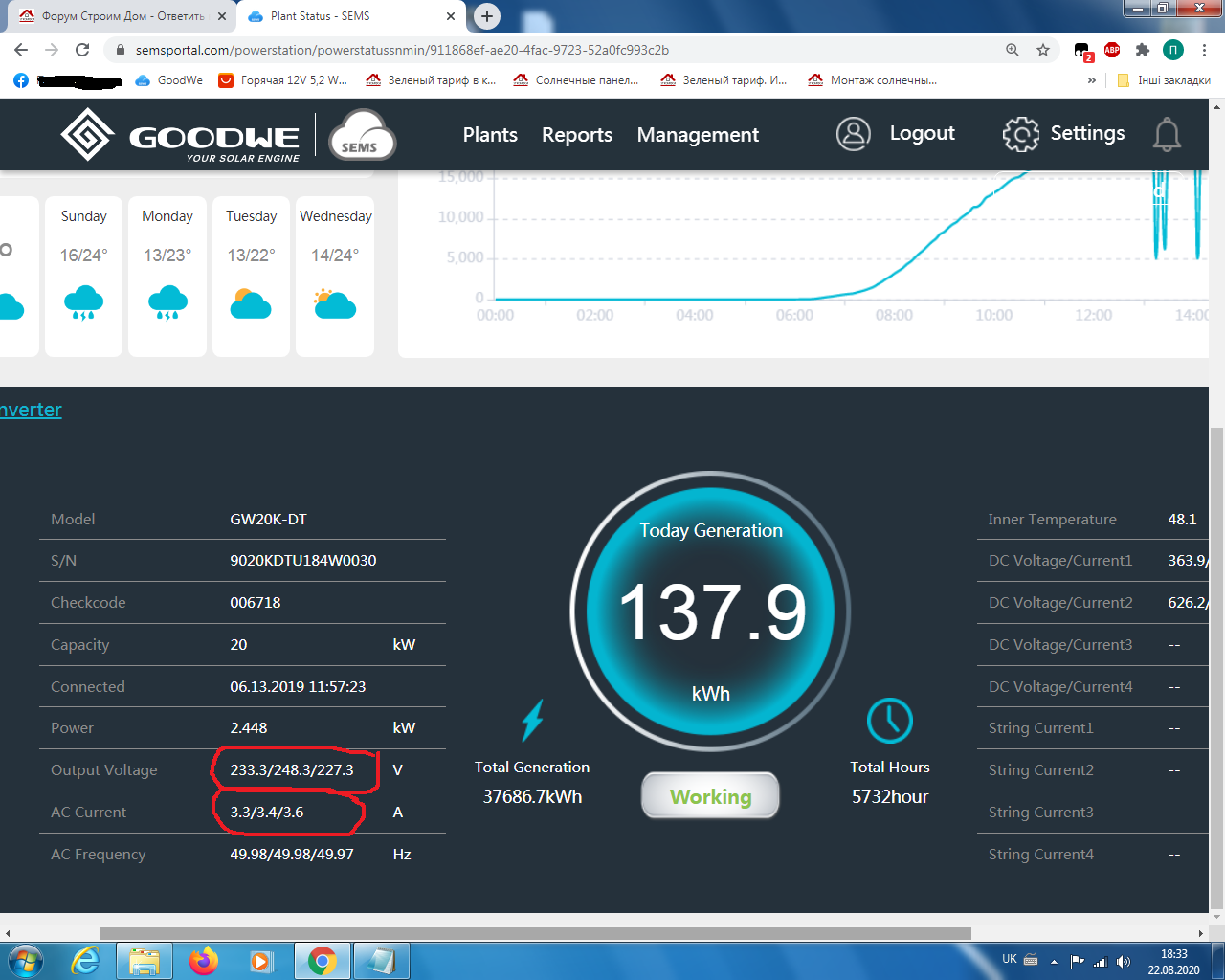
Task: Open the Chrome extensions puzzle icon
Action: pyautogui.click(x=1142, y=50)
